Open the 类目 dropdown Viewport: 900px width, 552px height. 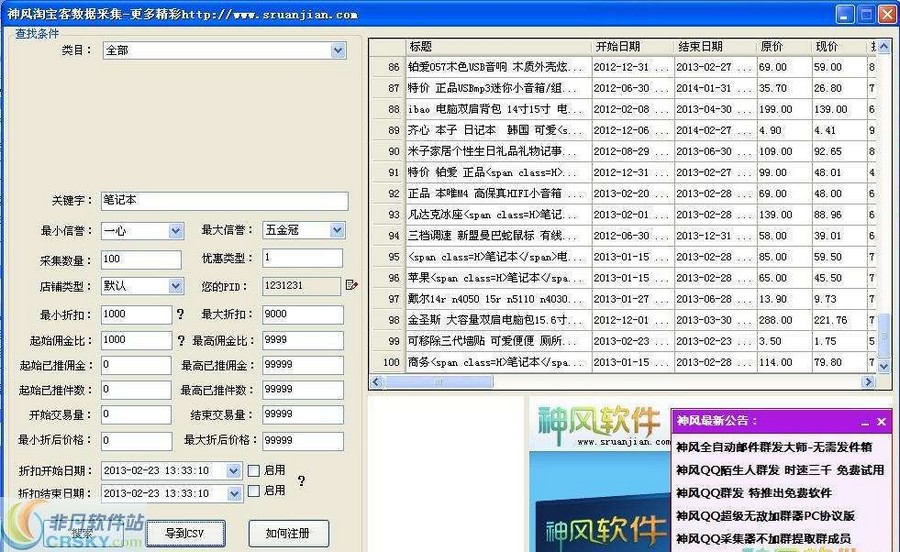338,50
